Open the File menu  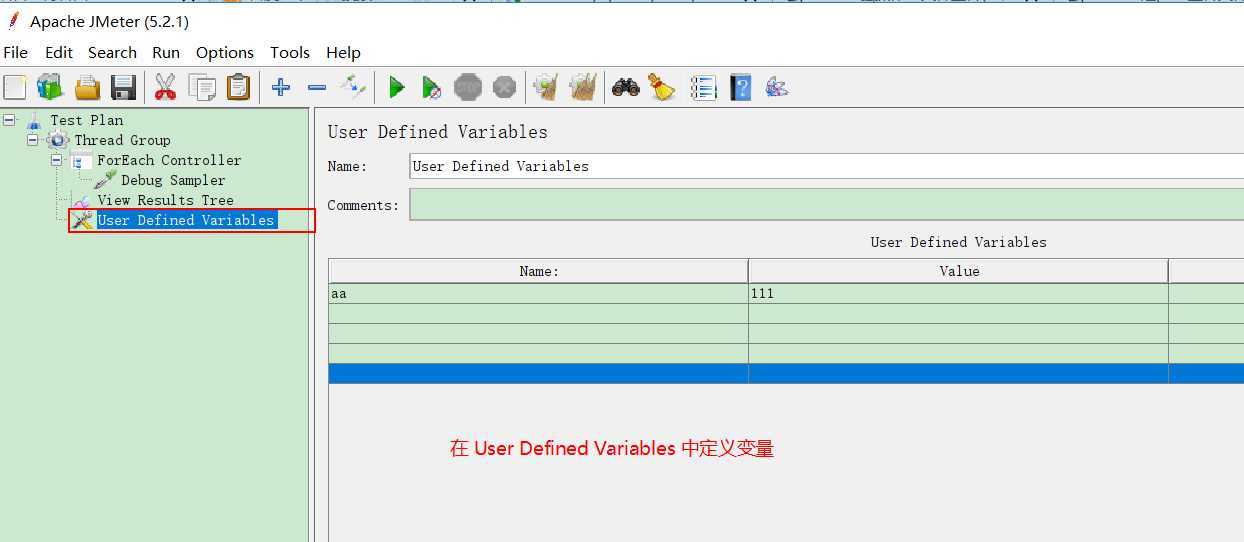(x=16, y=52)
